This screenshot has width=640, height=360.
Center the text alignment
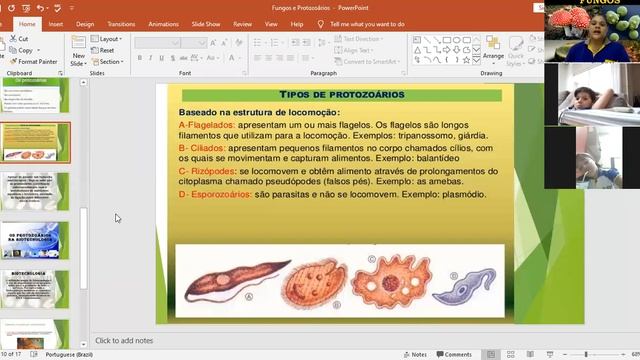click(x=269, y=58)
